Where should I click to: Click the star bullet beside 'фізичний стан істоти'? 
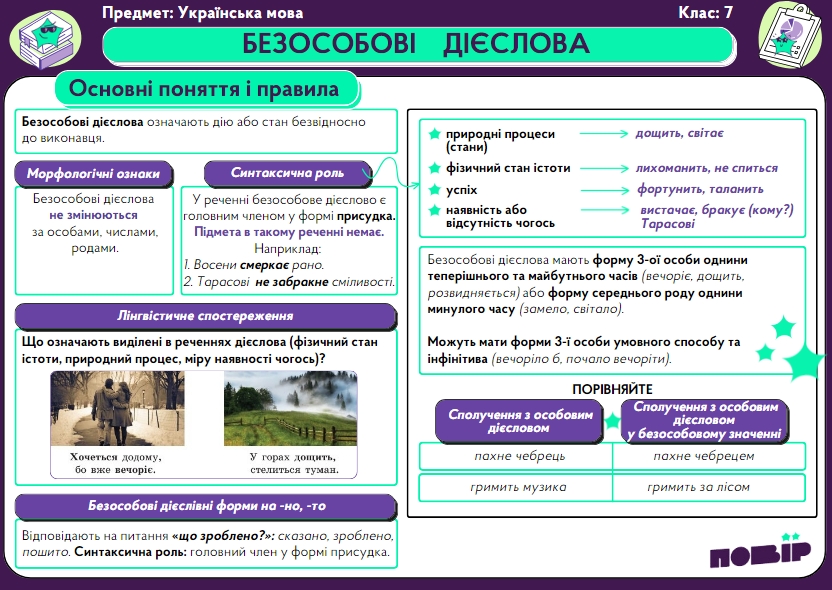tap(434, 167)
